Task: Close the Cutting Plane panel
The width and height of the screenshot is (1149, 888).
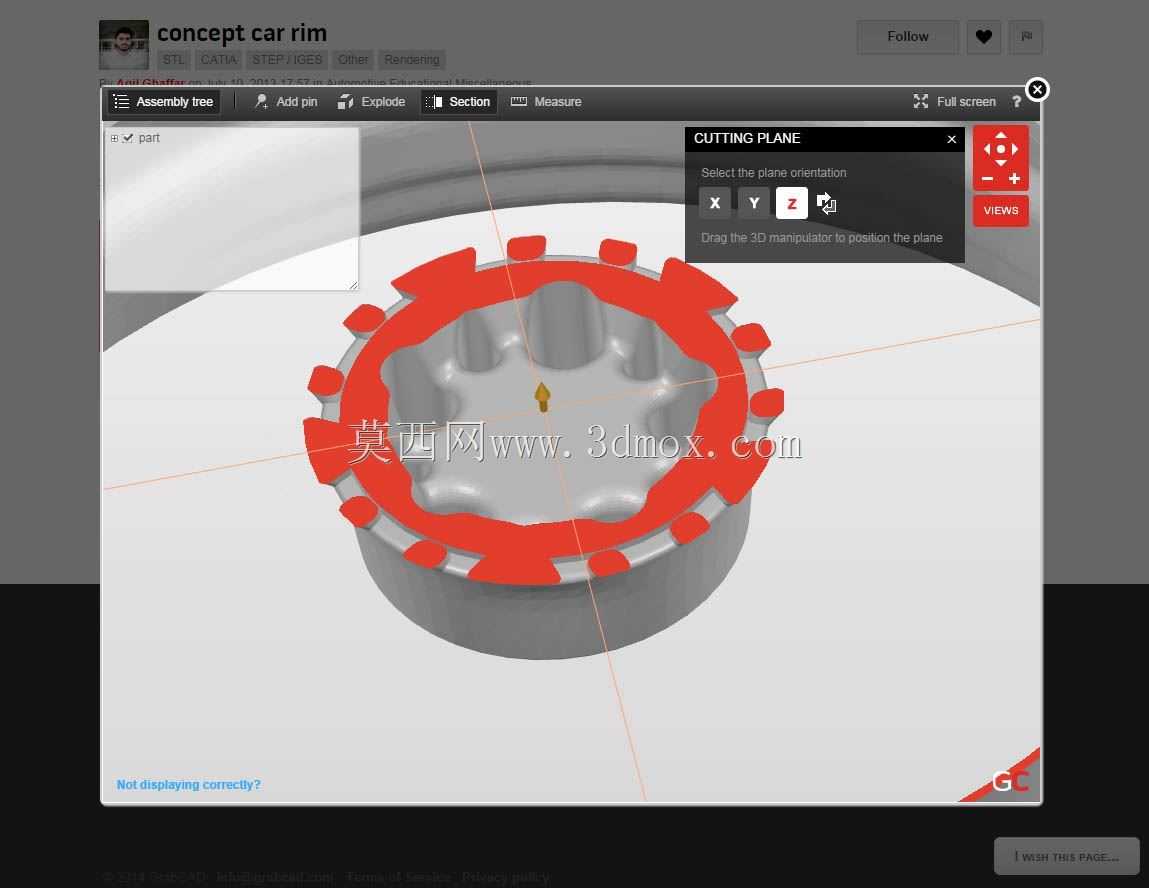Action: tap(951, 139)
